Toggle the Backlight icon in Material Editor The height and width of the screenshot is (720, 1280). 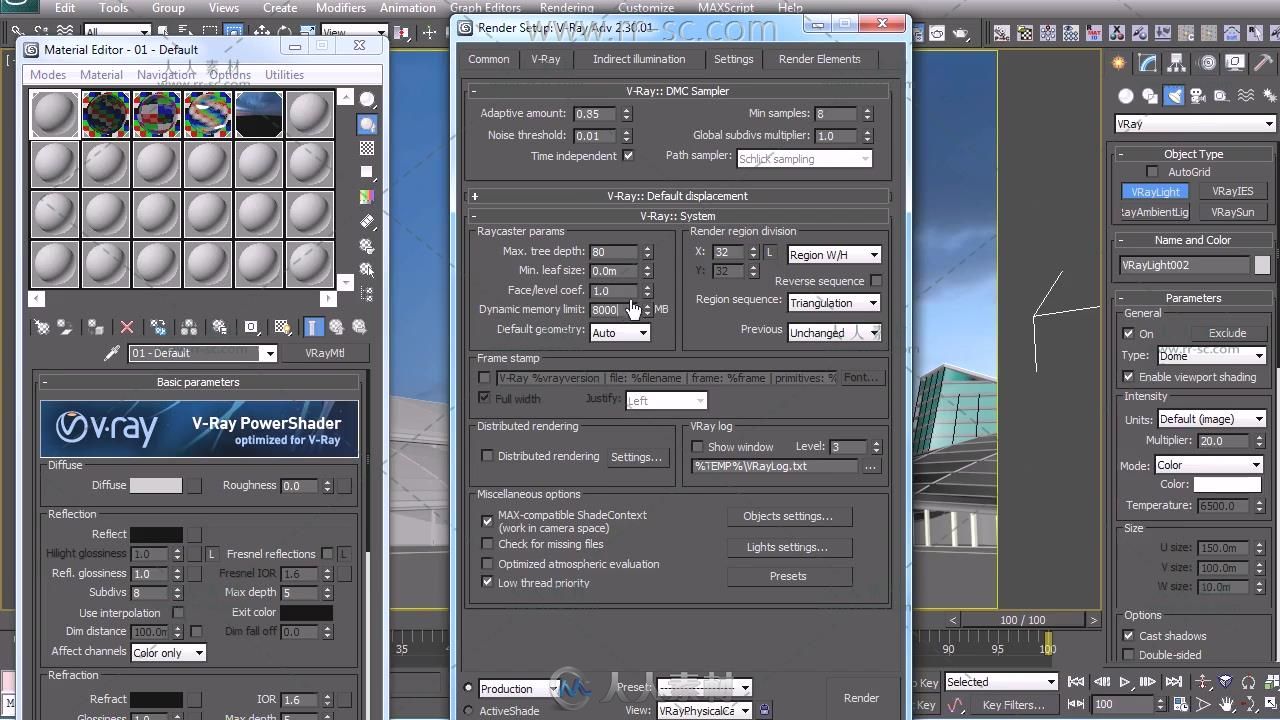pos(367,124)
